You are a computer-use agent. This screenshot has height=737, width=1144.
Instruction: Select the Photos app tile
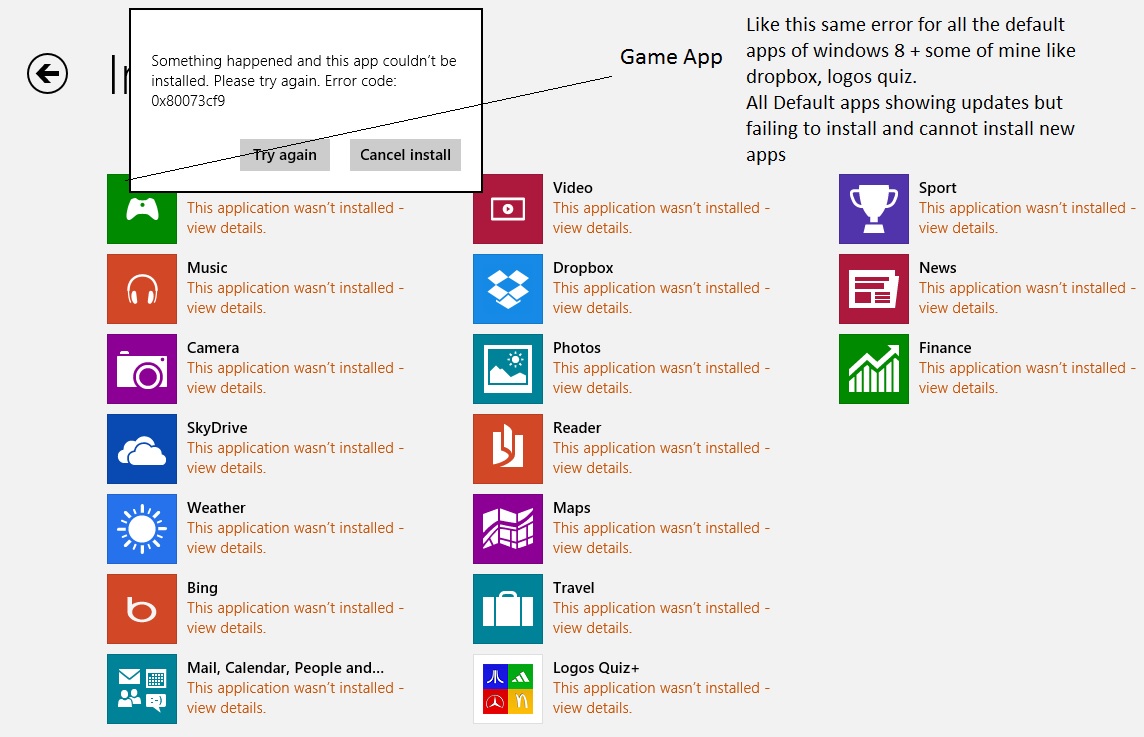click(x=508, y=368)
